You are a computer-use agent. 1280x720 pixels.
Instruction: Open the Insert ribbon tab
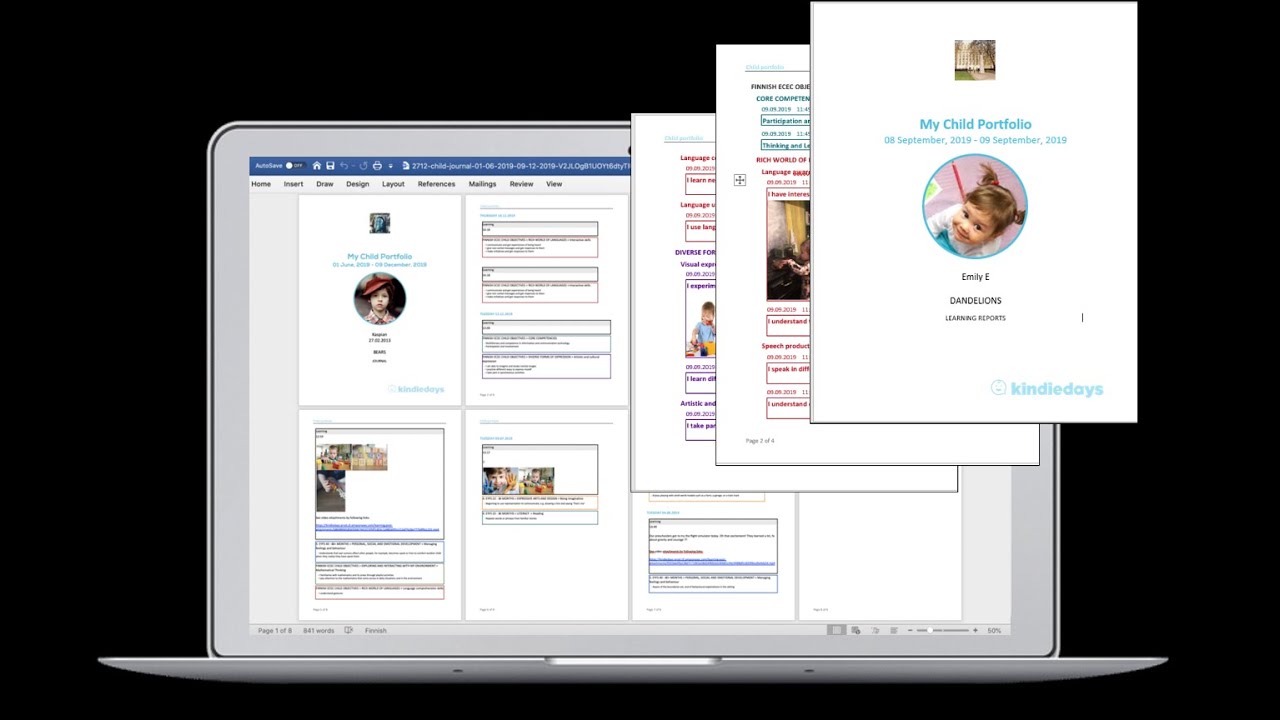[x=293, y=184]
